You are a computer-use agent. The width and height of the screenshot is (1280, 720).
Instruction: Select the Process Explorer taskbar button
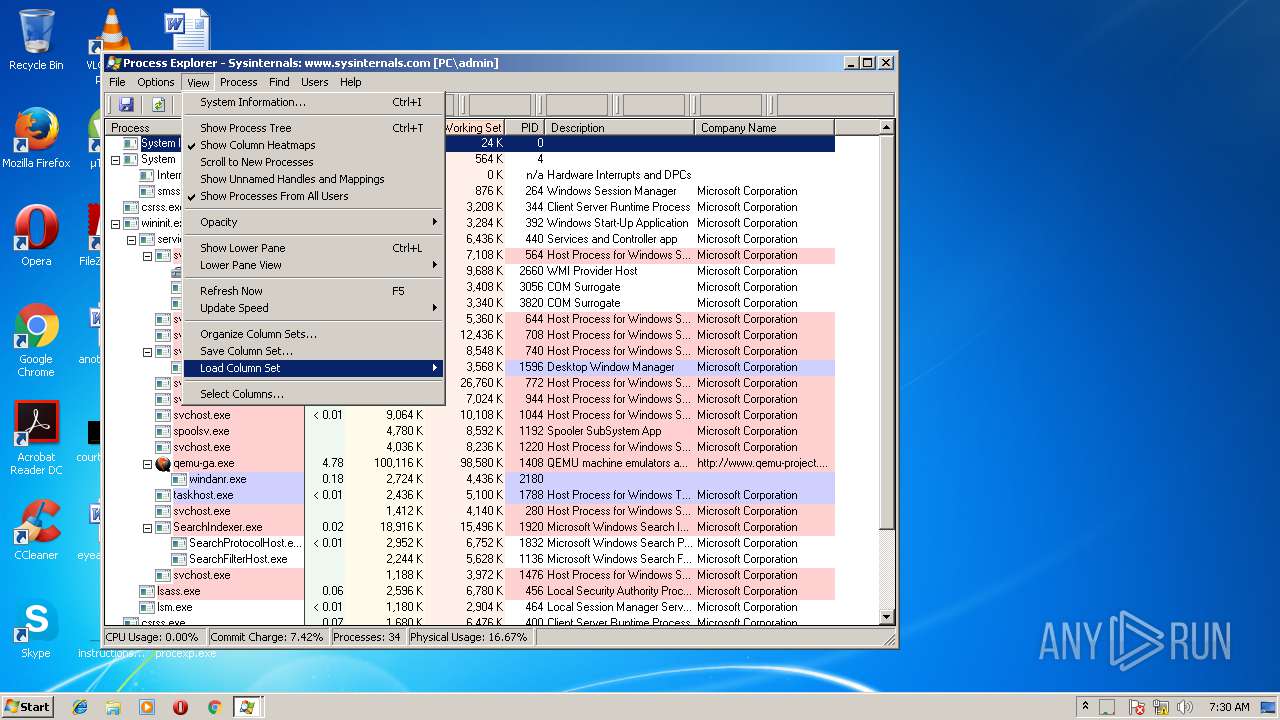coord(247,707)
